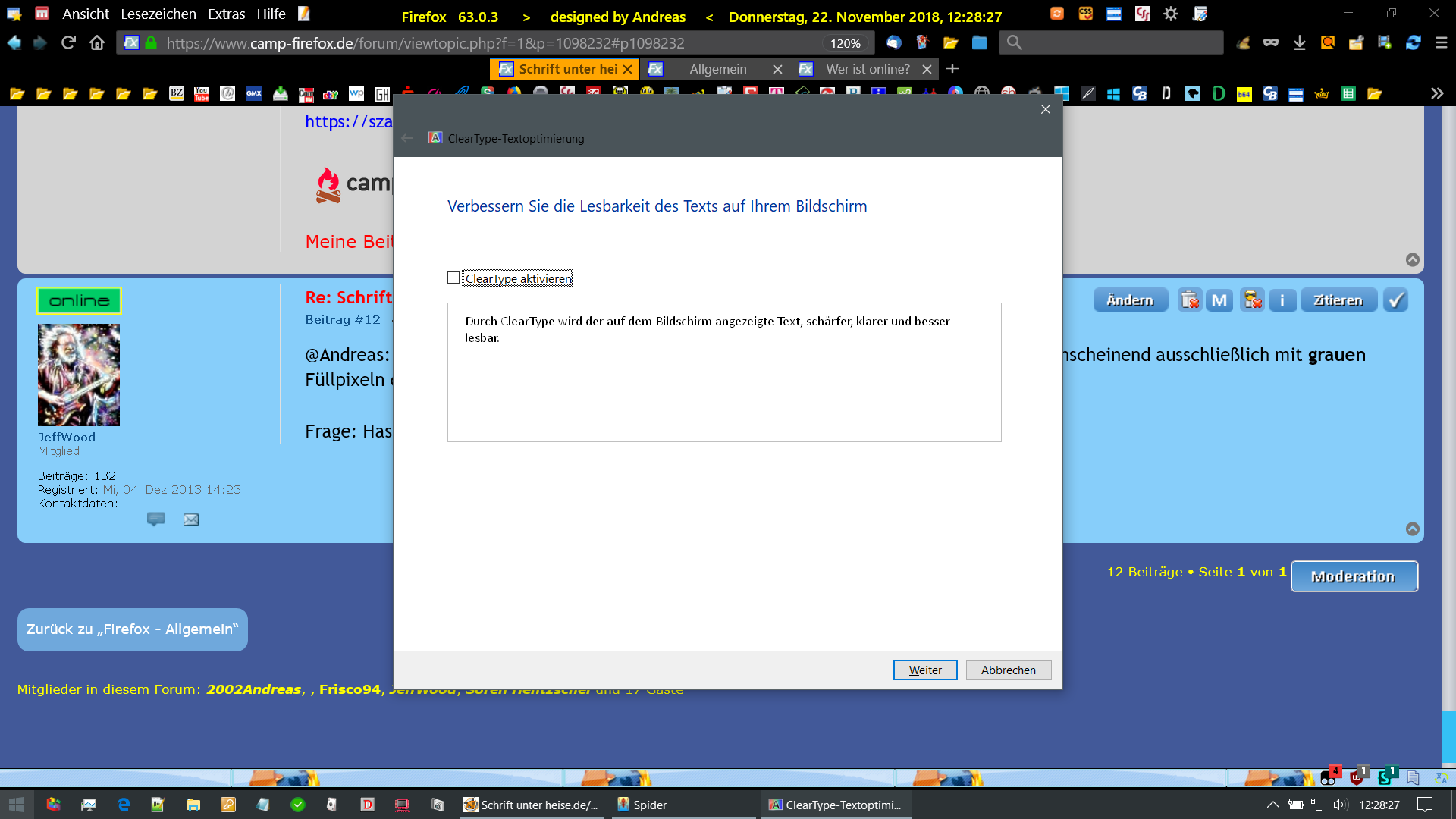Open the Lesezeichen menu
The image size is (1456, 819).
tap(158, 14)
